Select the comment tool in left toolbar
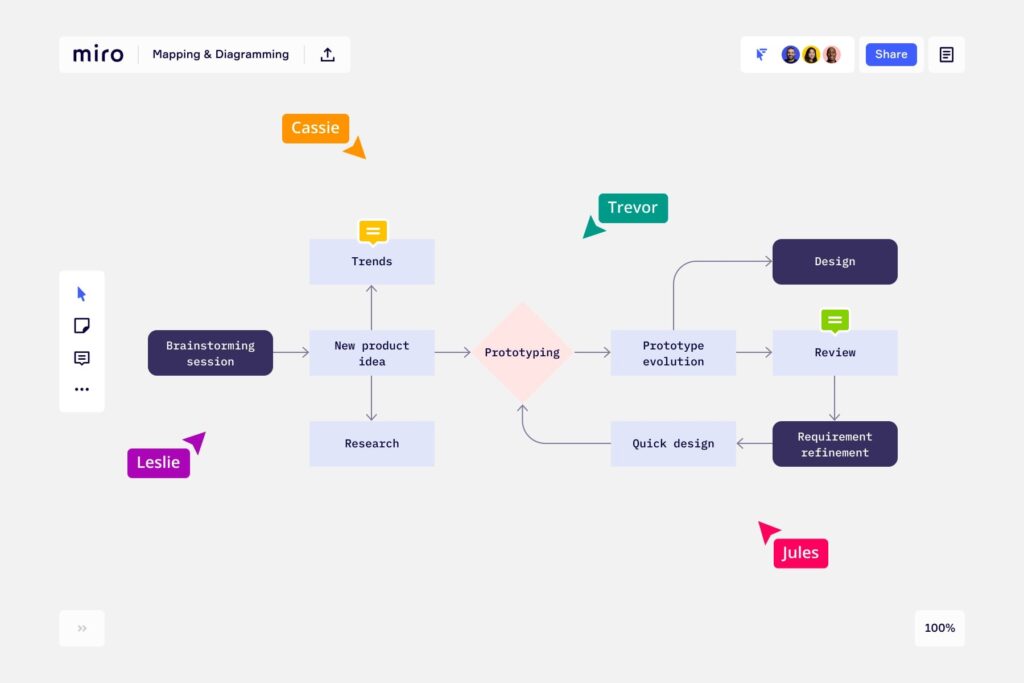Image resolution: width=1024 pixels, height=683 pixels. [x=82, y=358]
